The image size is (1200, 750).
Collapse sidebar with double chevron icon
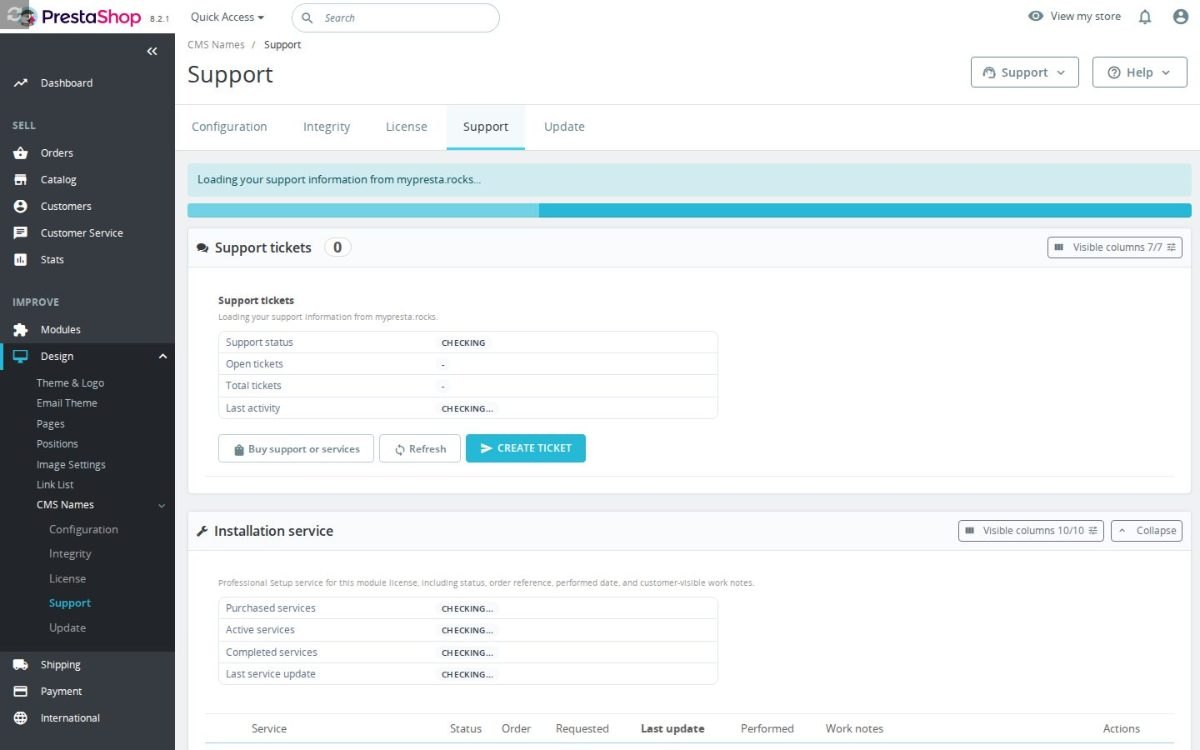pos(152,51)
